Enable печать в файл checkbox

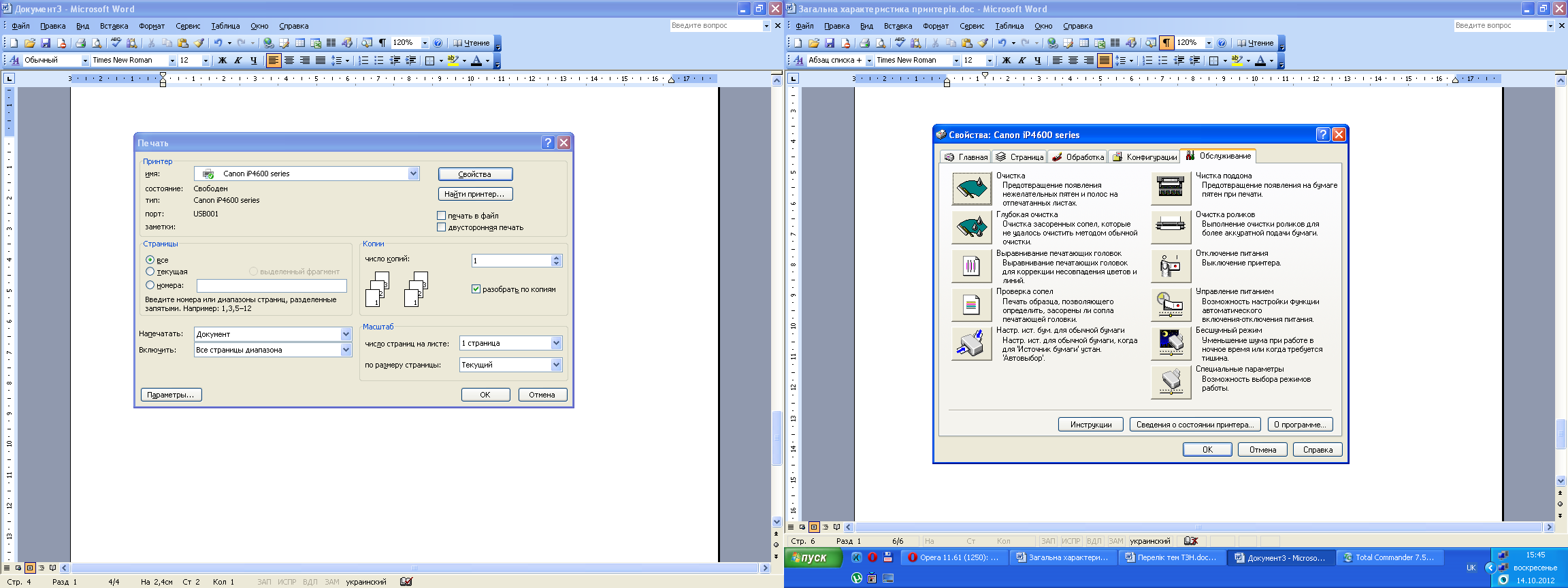click(441, 216)
